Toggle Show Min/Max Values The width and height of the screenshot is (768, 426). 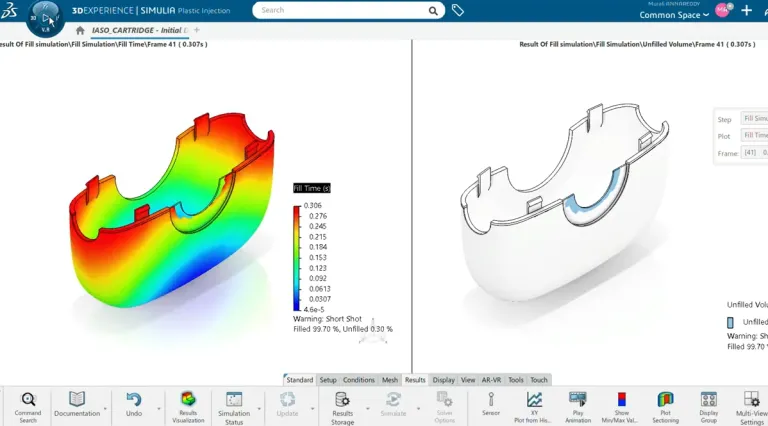click(622, 407)
